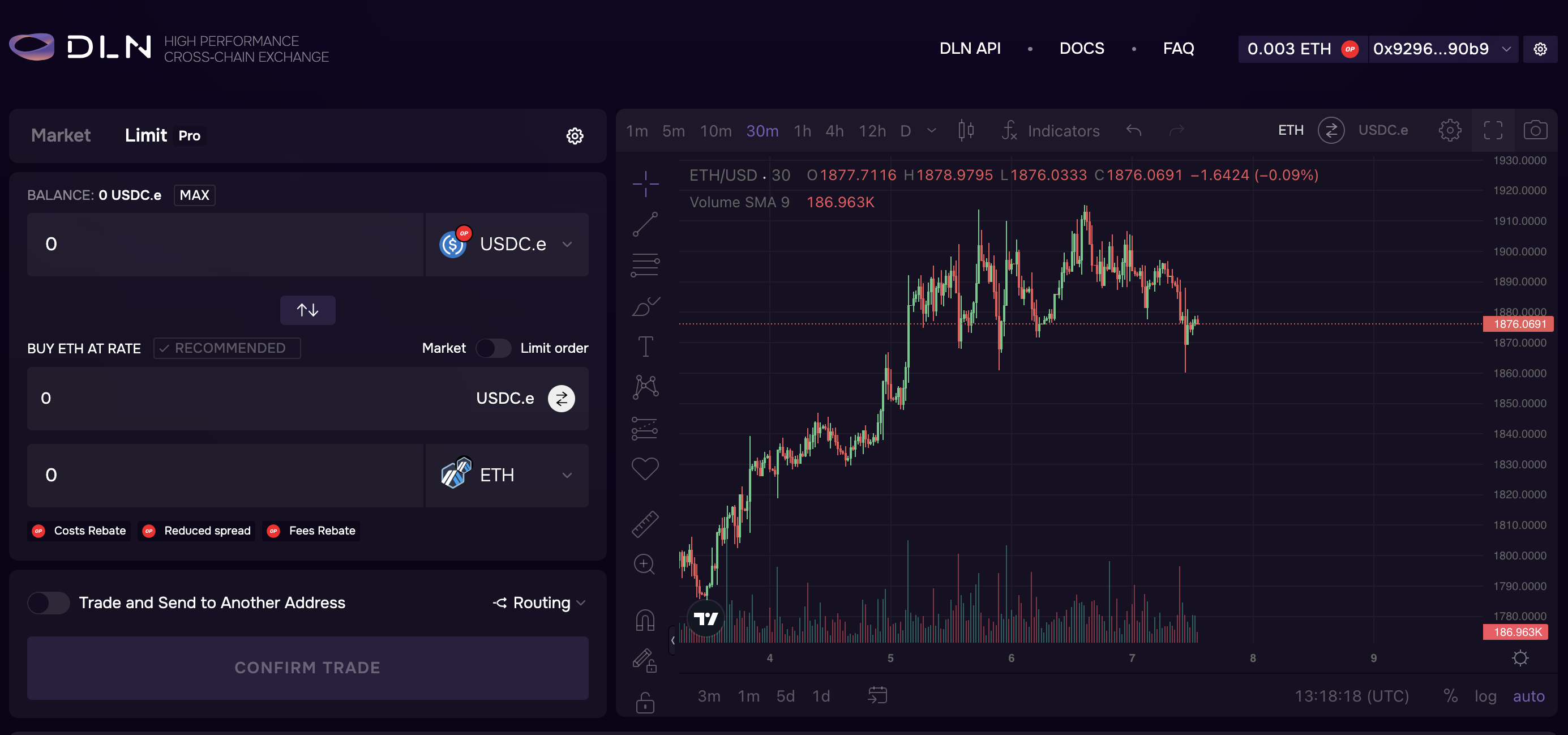Viewport: 1568px width, 735px height.
Task: Check the RECOMMENDED rate option
Action: 227,348
